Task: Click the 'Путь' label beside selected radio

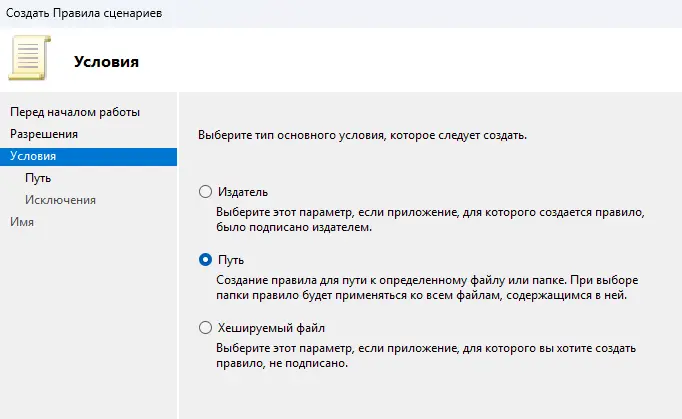Action: coord(231,259)
